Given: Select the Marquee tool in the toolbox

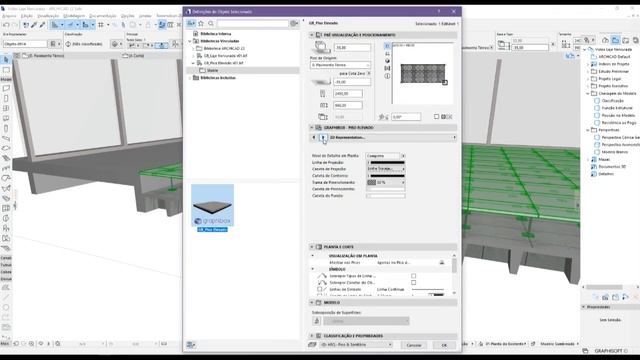Looking at the screenshot, I should 6,70.
